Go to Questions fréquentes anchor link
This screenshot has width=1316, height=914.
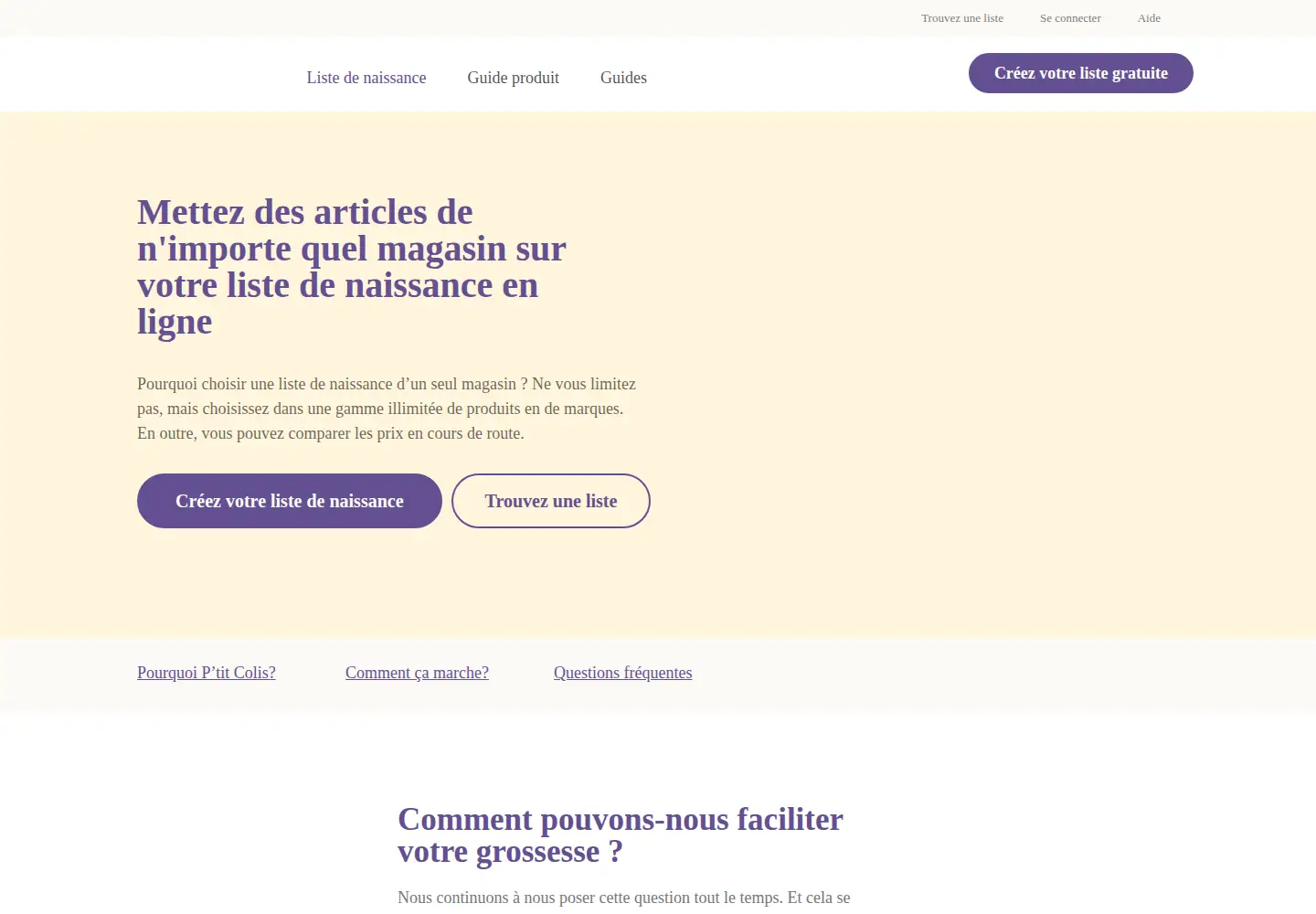tap(622, 673)
